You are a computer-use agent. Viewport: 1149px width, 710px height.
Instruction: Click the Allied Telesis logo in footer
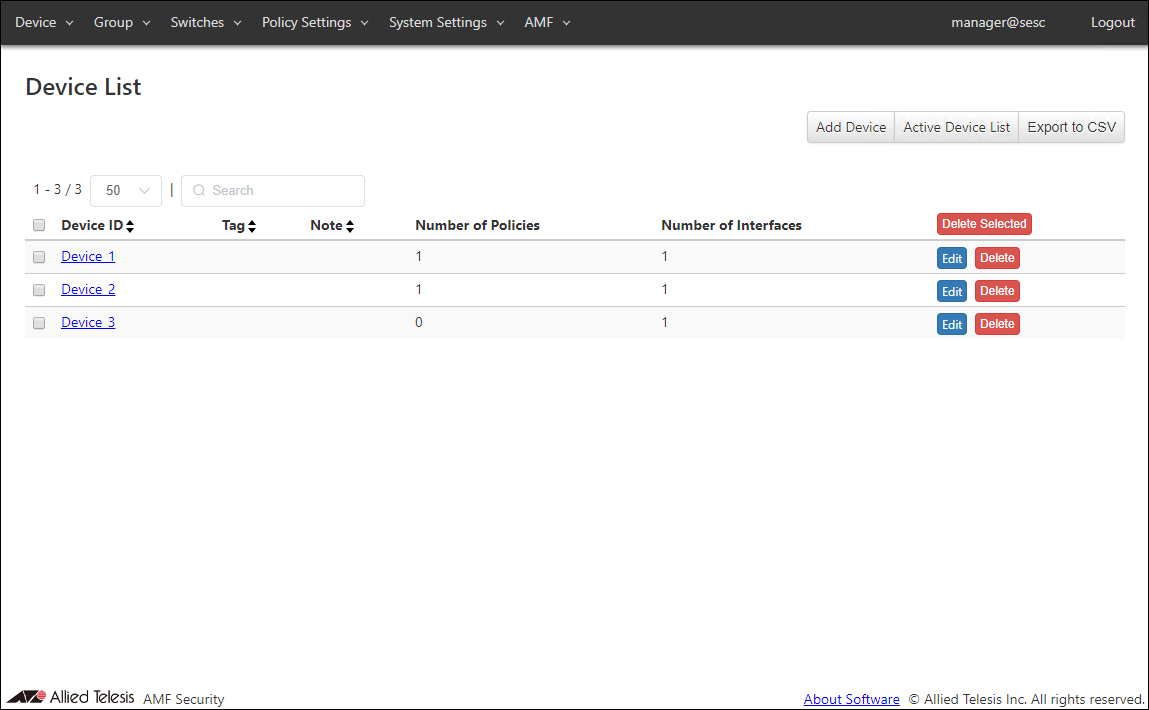71,697
